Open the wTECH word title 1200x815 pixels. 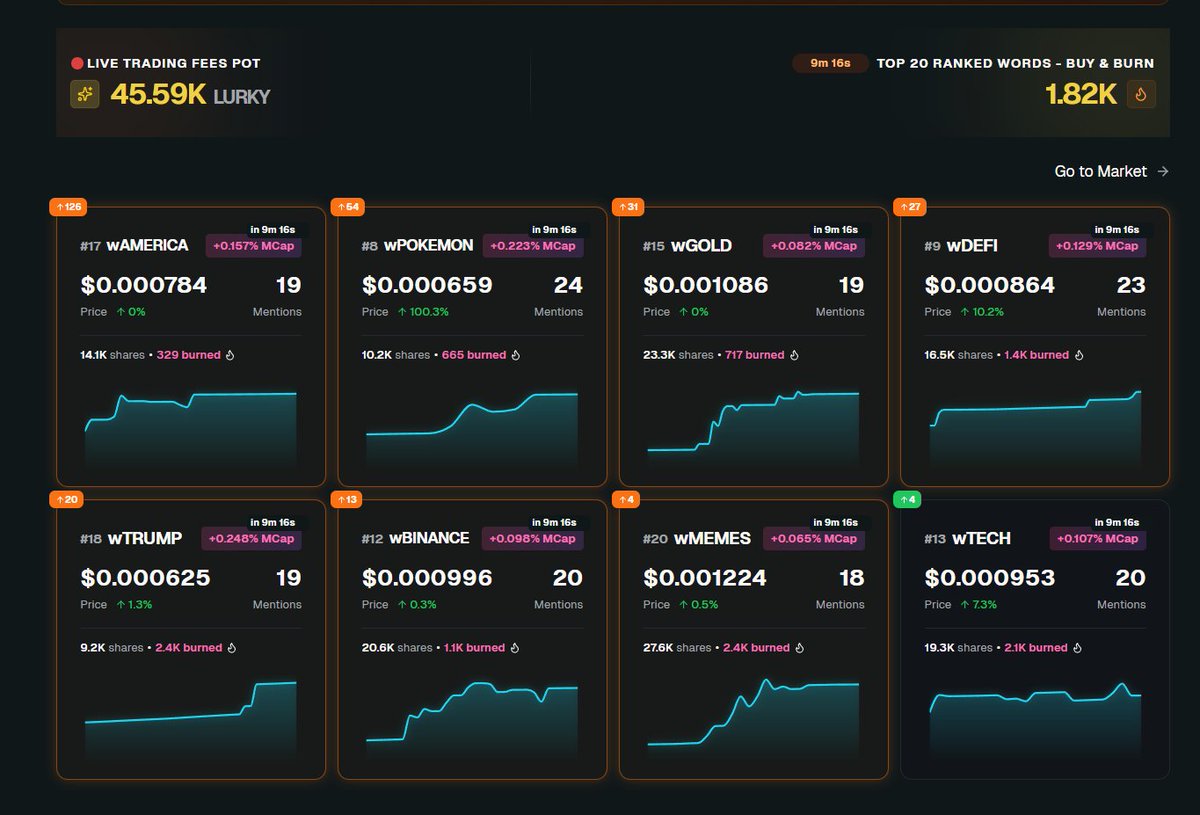(x=981, y=538)
